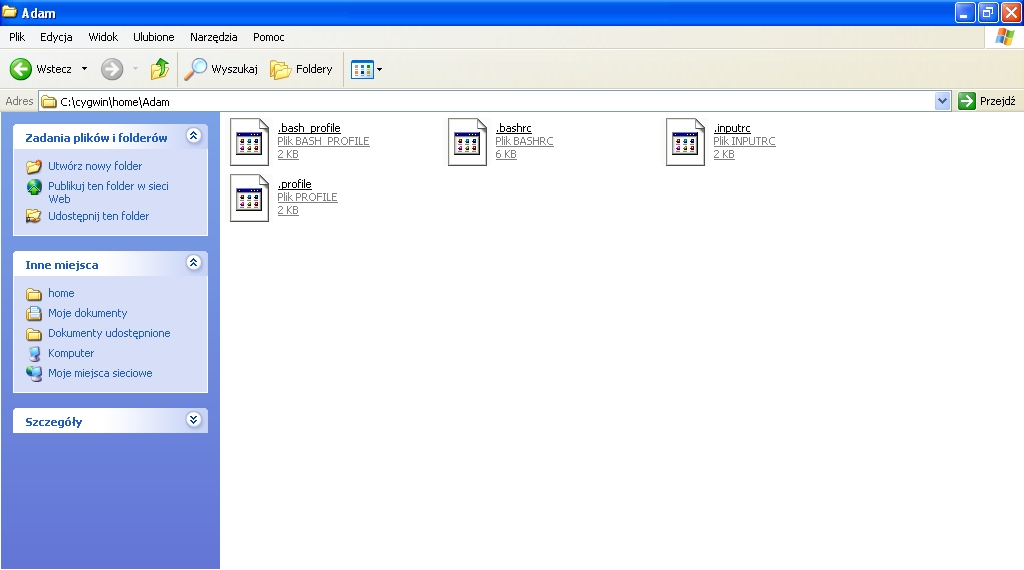Open Wyszukaj search tool
1024x570 pixels.
coord(221,69)
